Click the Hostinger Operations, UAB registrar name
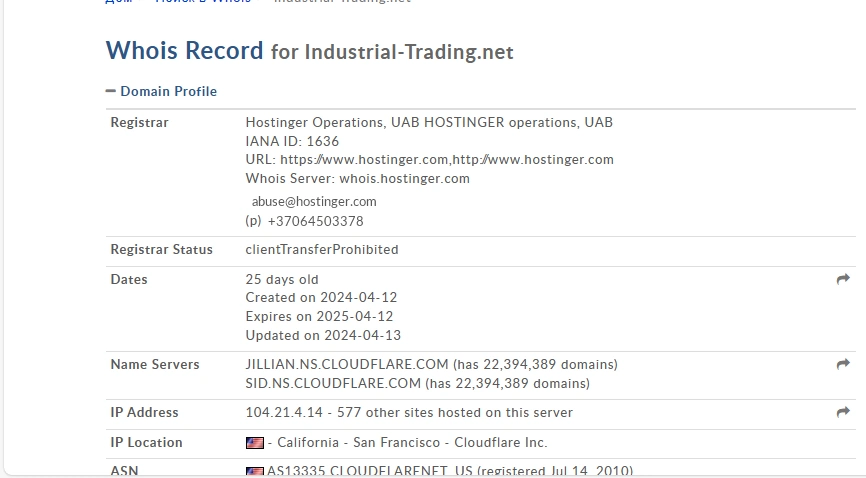The width and height of the screenshot is (866, 478). pyautogui.click(x=429, y=123)
